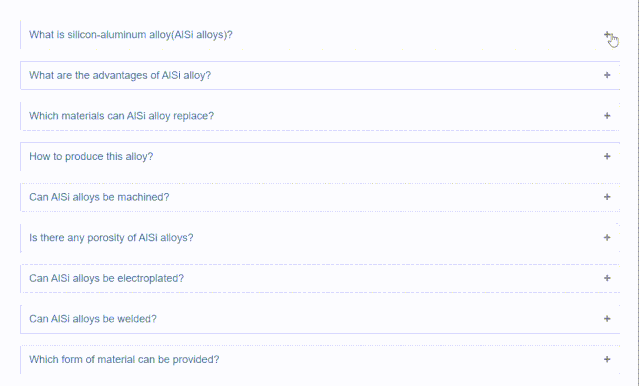This screenshot has width=639, height=386.
Task: Click plus icon for silicon-aluminum alloy question
Action: point(607,35)
